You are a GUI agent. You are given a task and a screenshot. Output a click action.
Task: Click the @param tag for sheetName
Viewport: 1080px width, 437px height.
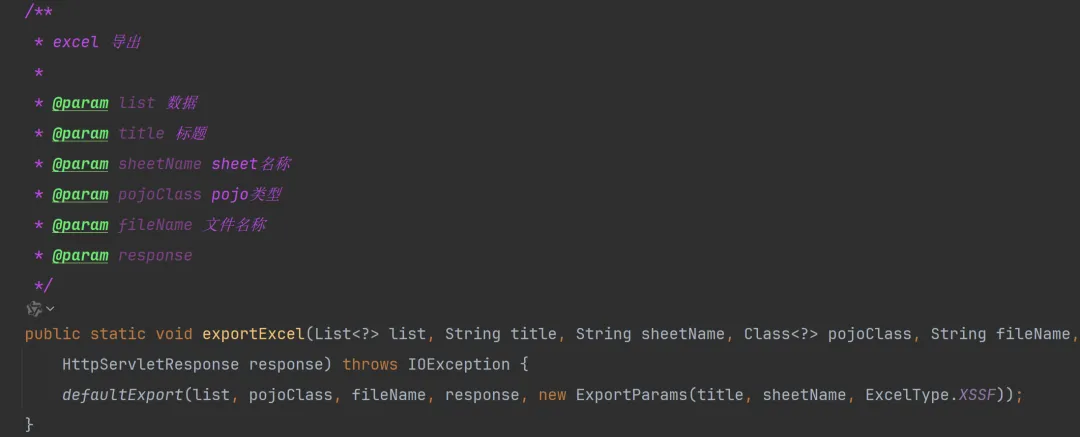80,164
